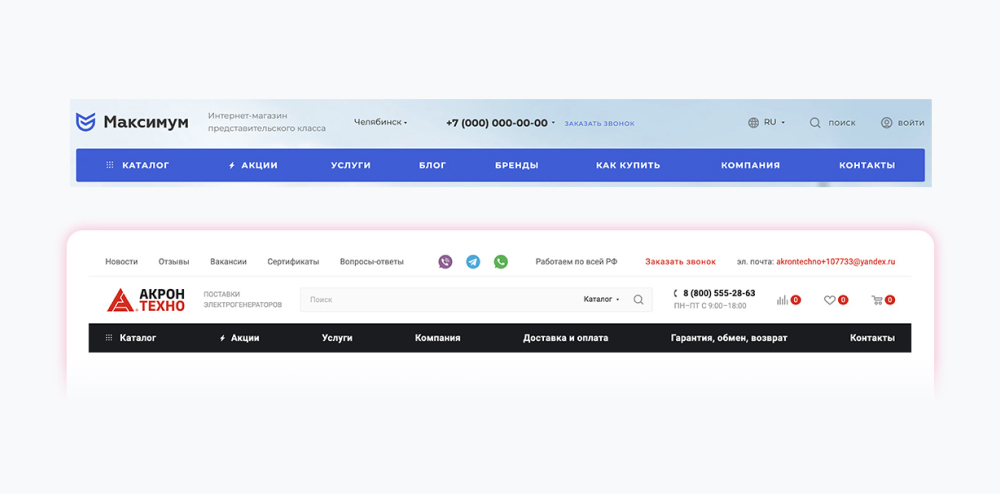Open БРЕНДЫ in the blue menu
Screen dimensions: 1000x494
(x=517, y=165)
